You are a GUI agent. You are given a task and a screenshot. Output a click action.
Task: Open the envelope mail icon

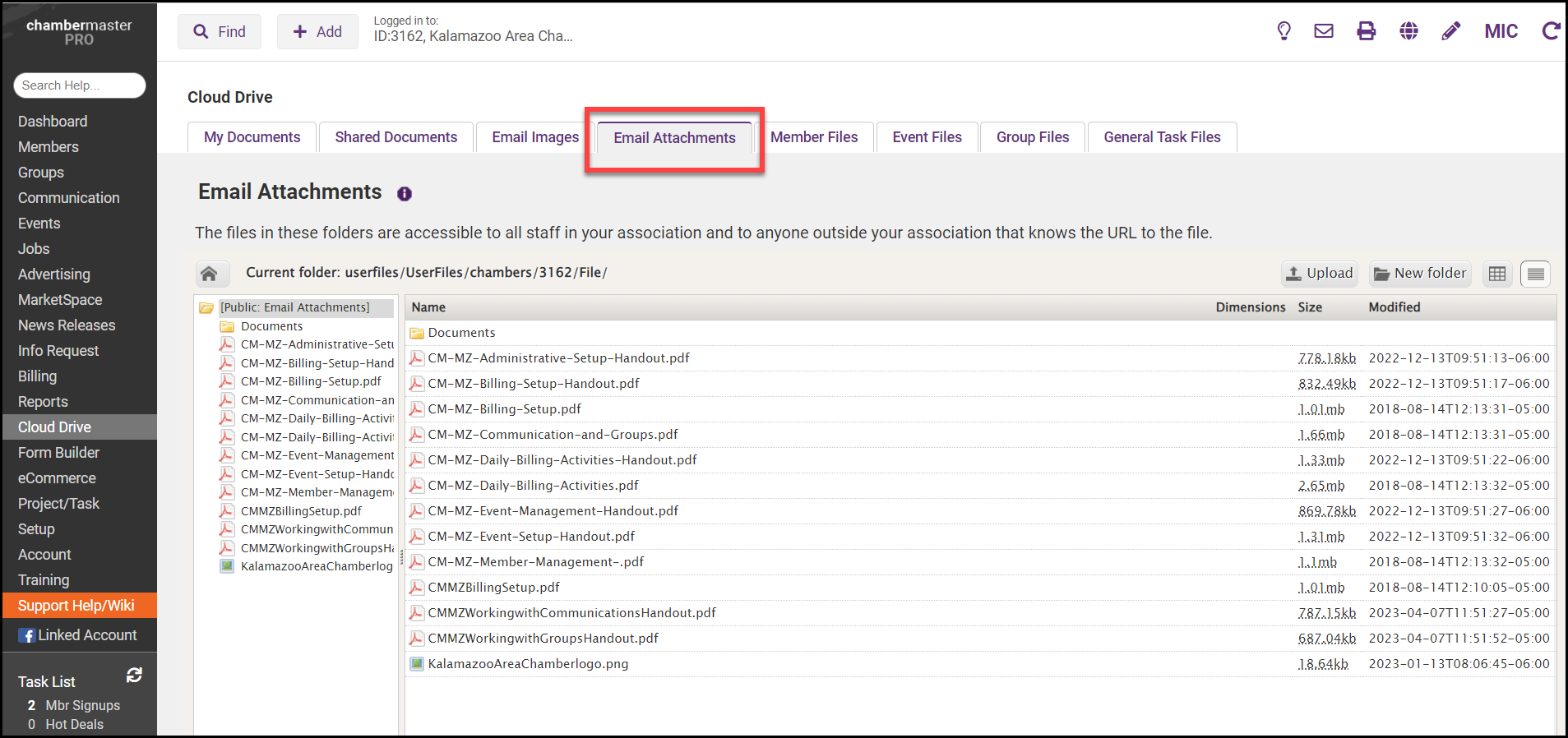[x=1324, y=31]
